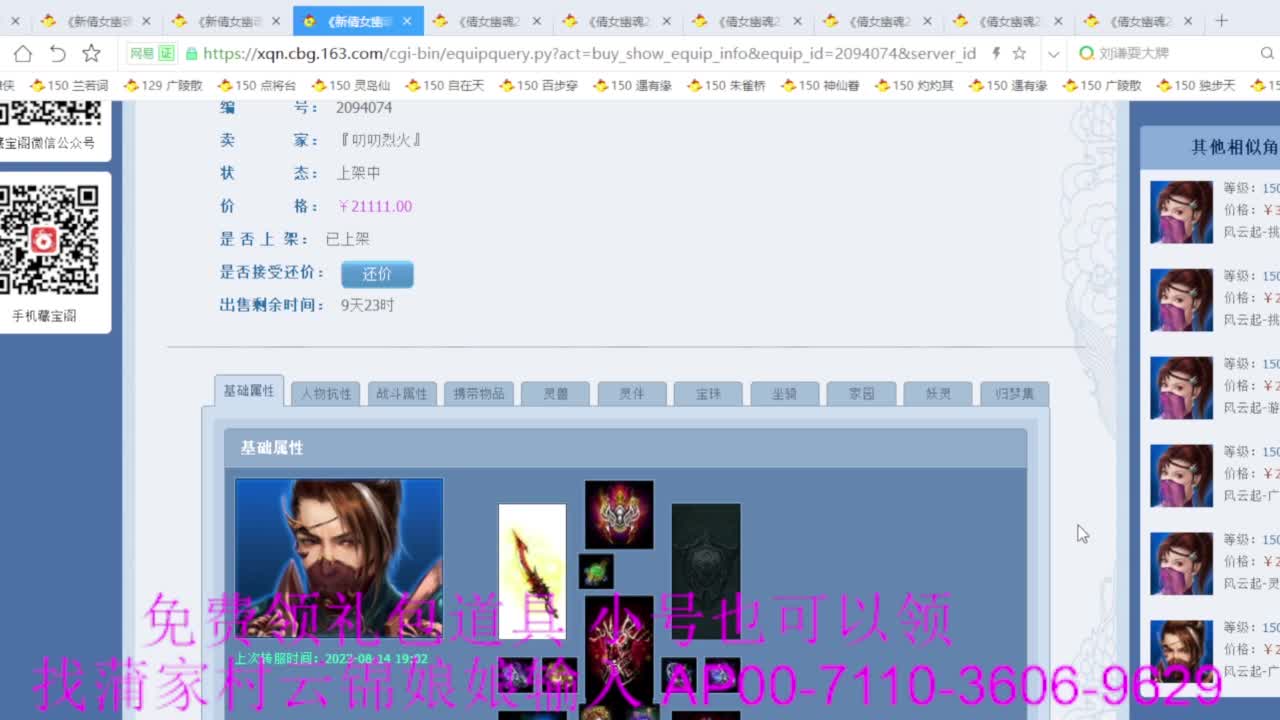Open the 129 广陵散 bookmark
Viewport: 1280px width, 720px height.
coord(164,86)
